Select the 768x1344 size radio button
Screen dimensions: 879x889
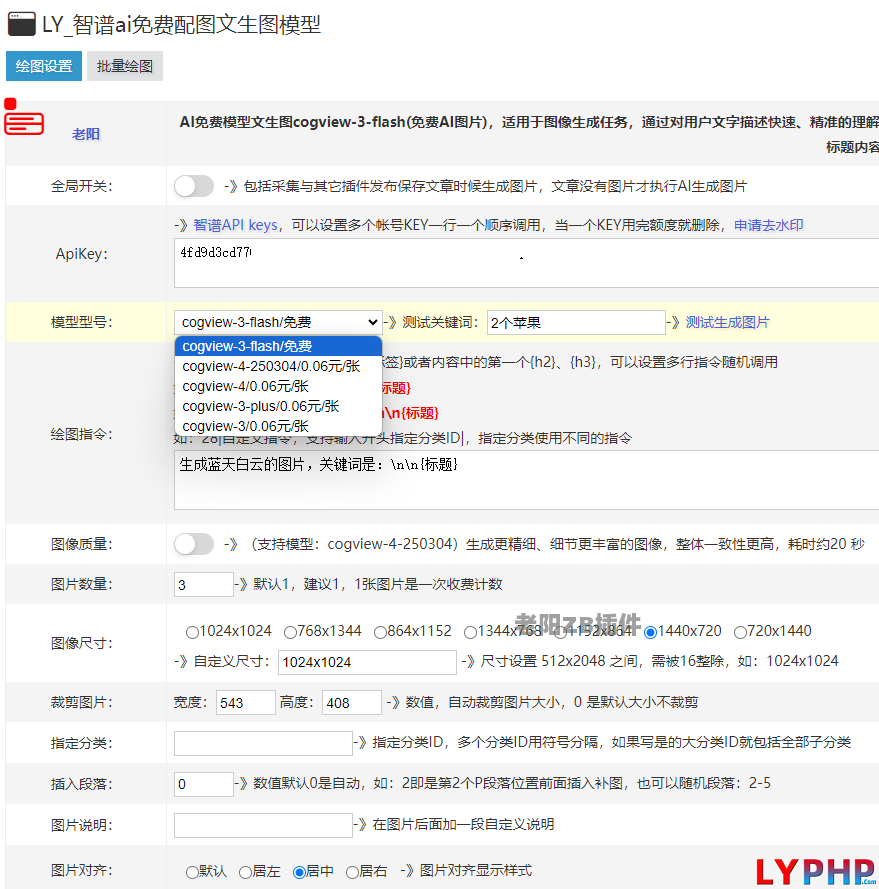(290, 632)
